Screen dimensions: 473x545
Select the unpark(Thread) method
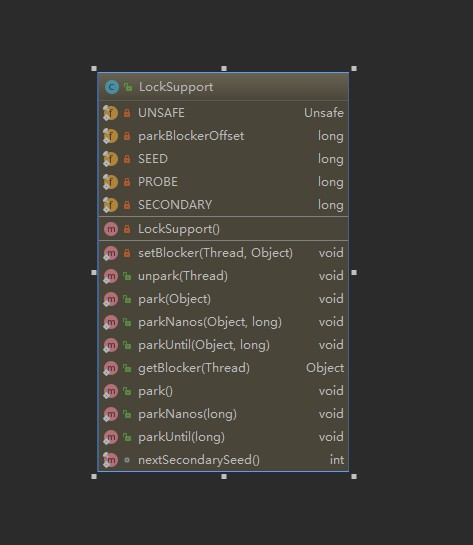point(183,276)
